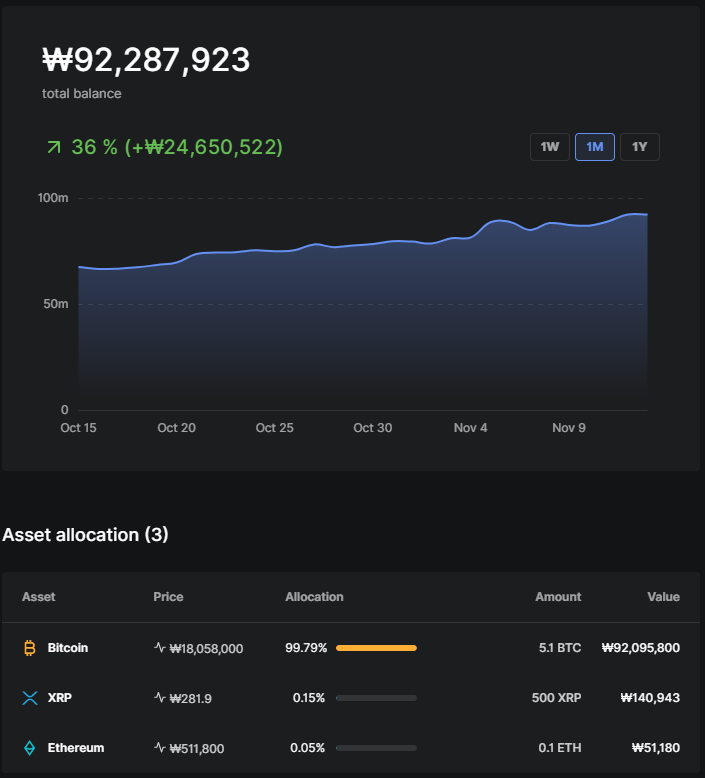This screenshot has height=778, width=705.
Task: Click the 0.1 ETH amount
Action: [560, 748]
